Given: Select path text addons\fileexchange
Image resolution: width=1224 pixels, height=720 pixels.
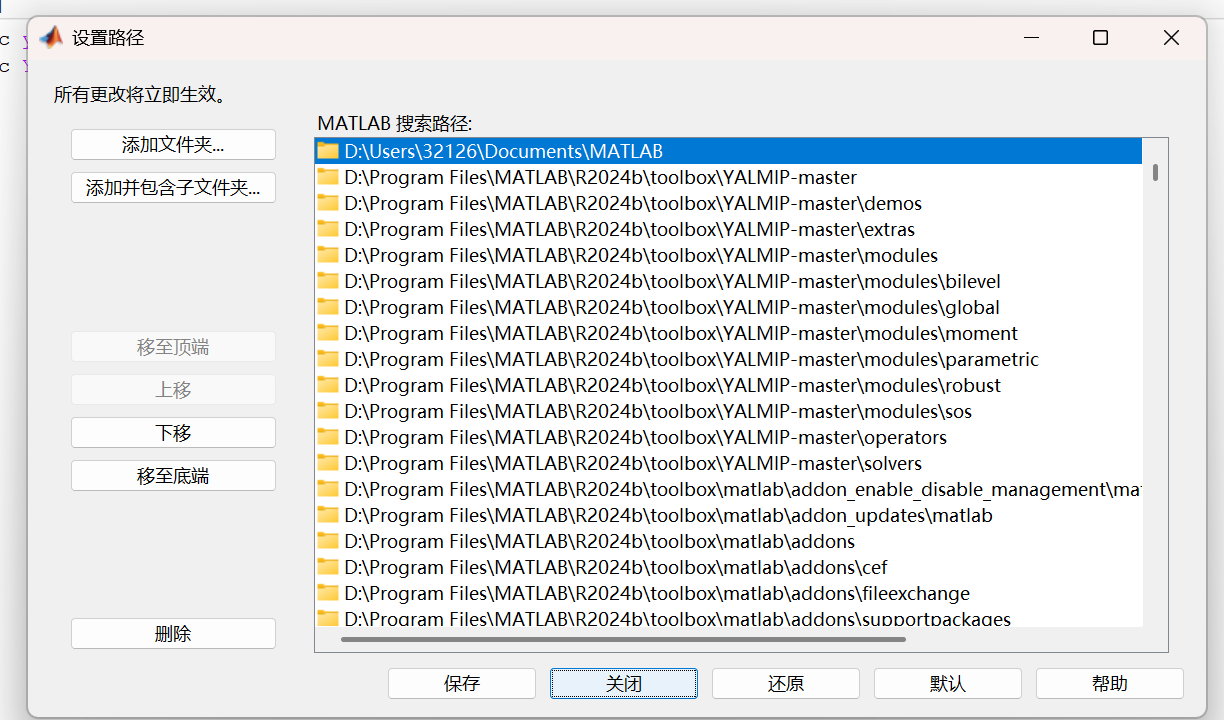Looking at the screenshot, I should coord(657,593).
